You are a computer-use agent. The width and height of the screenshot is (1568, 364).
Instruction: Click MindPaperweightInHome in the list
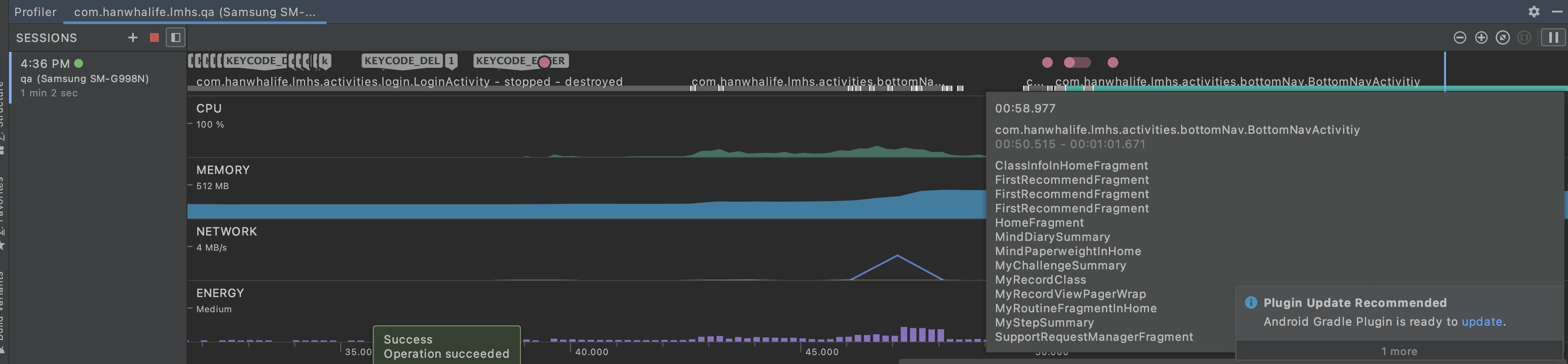point(1068,251)
